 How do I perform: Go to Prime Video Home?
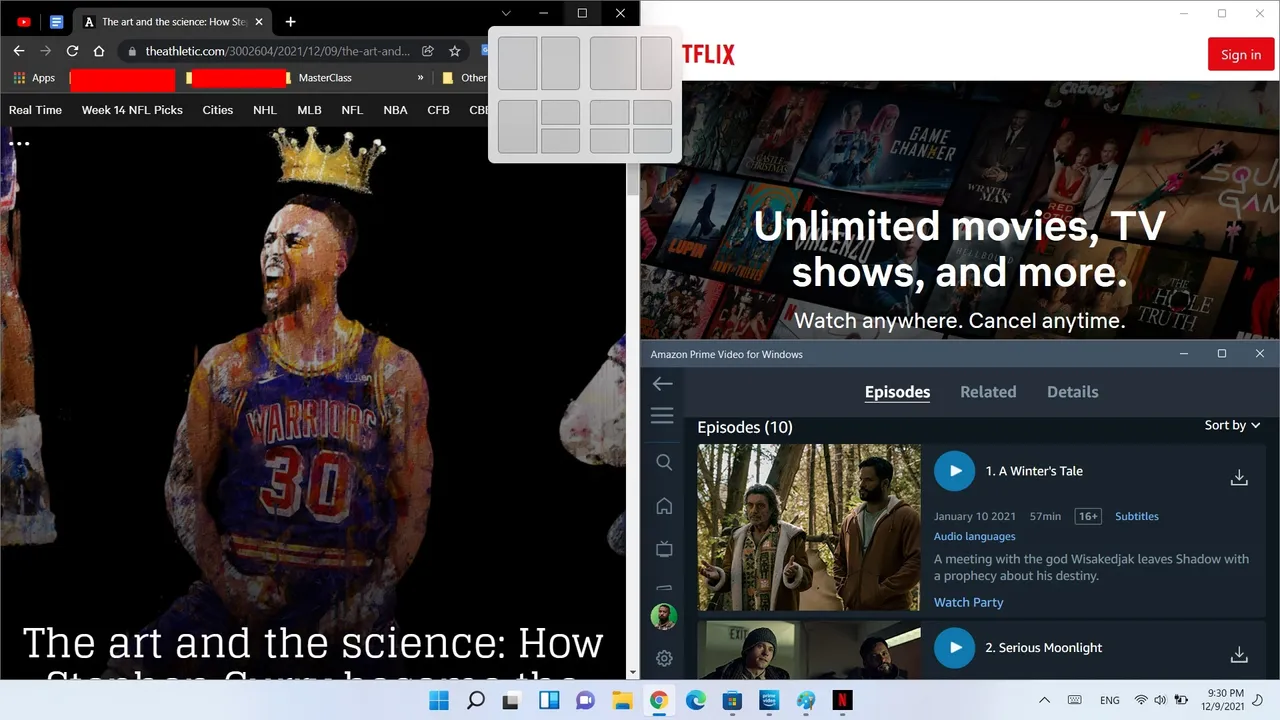[x=664, y=506]
